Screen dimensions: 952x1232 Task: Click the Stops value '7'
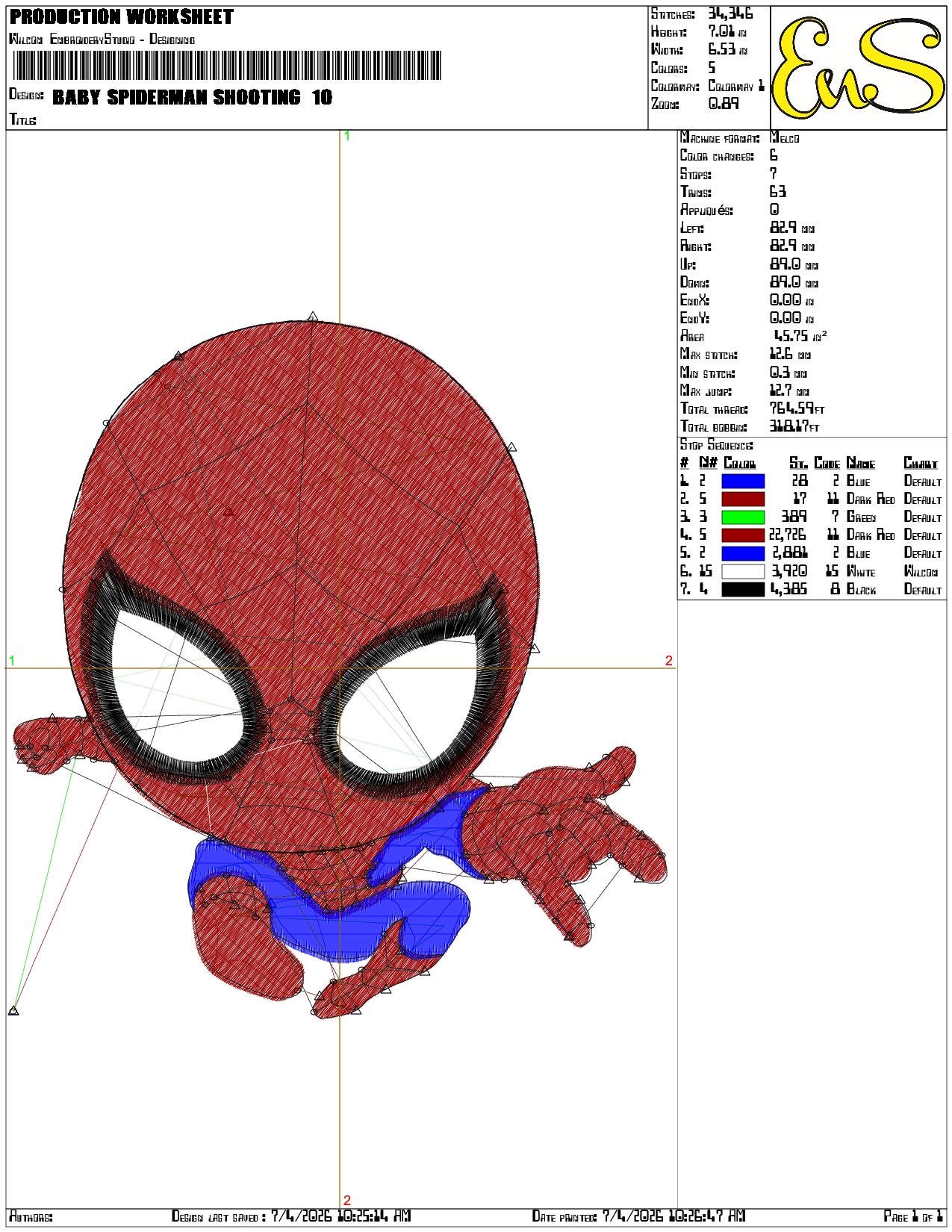tap(774, 173)
